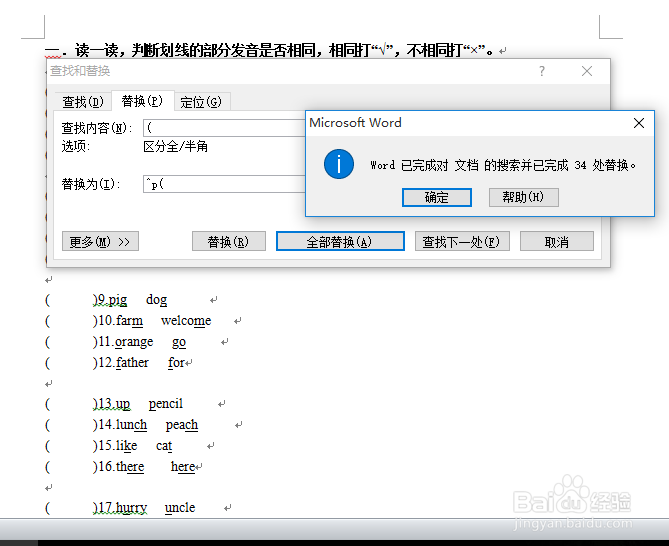Click the 帮助(H) button in message box

524,197
